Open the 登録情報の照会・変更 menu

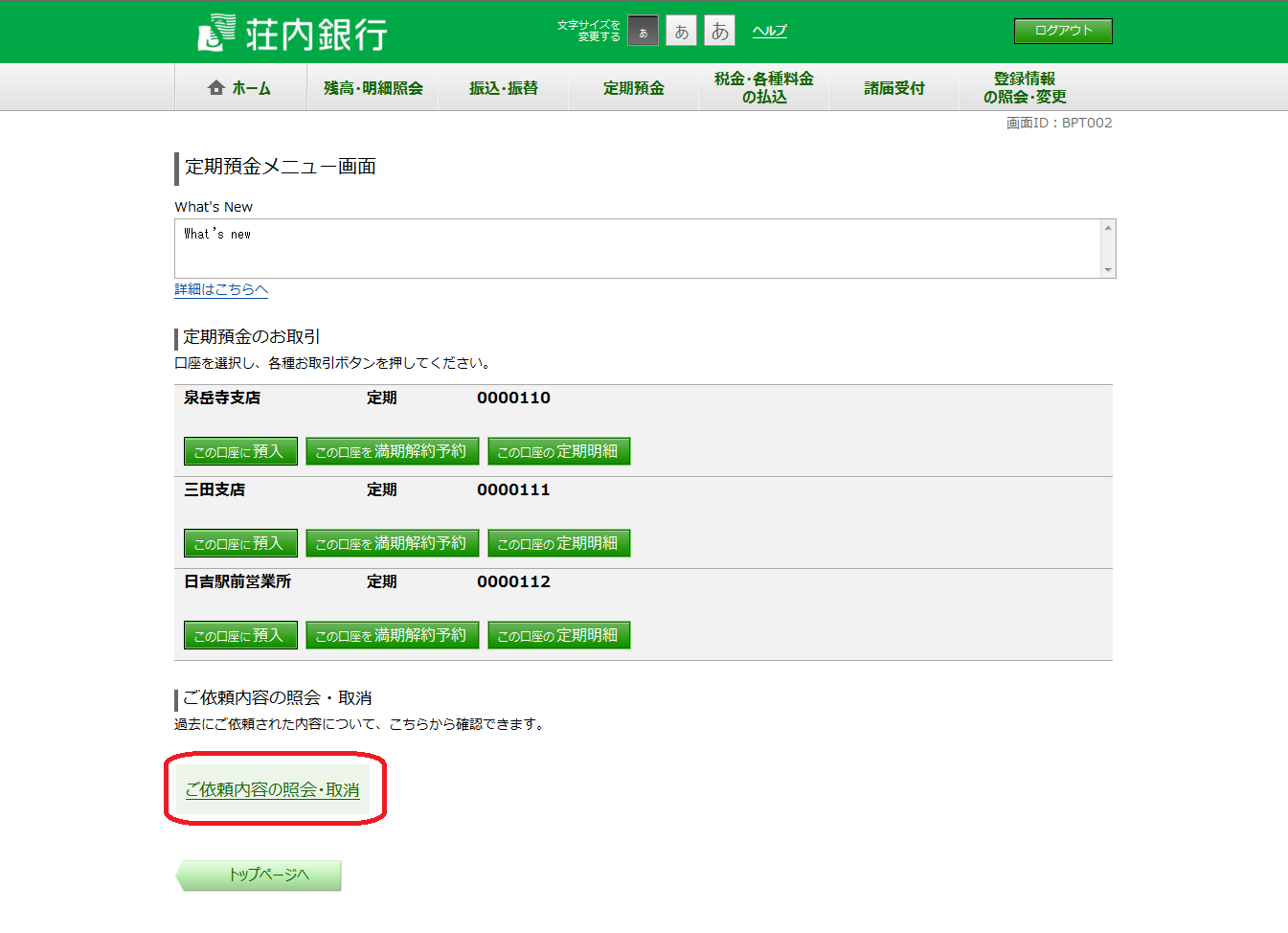pos(1024,87)
